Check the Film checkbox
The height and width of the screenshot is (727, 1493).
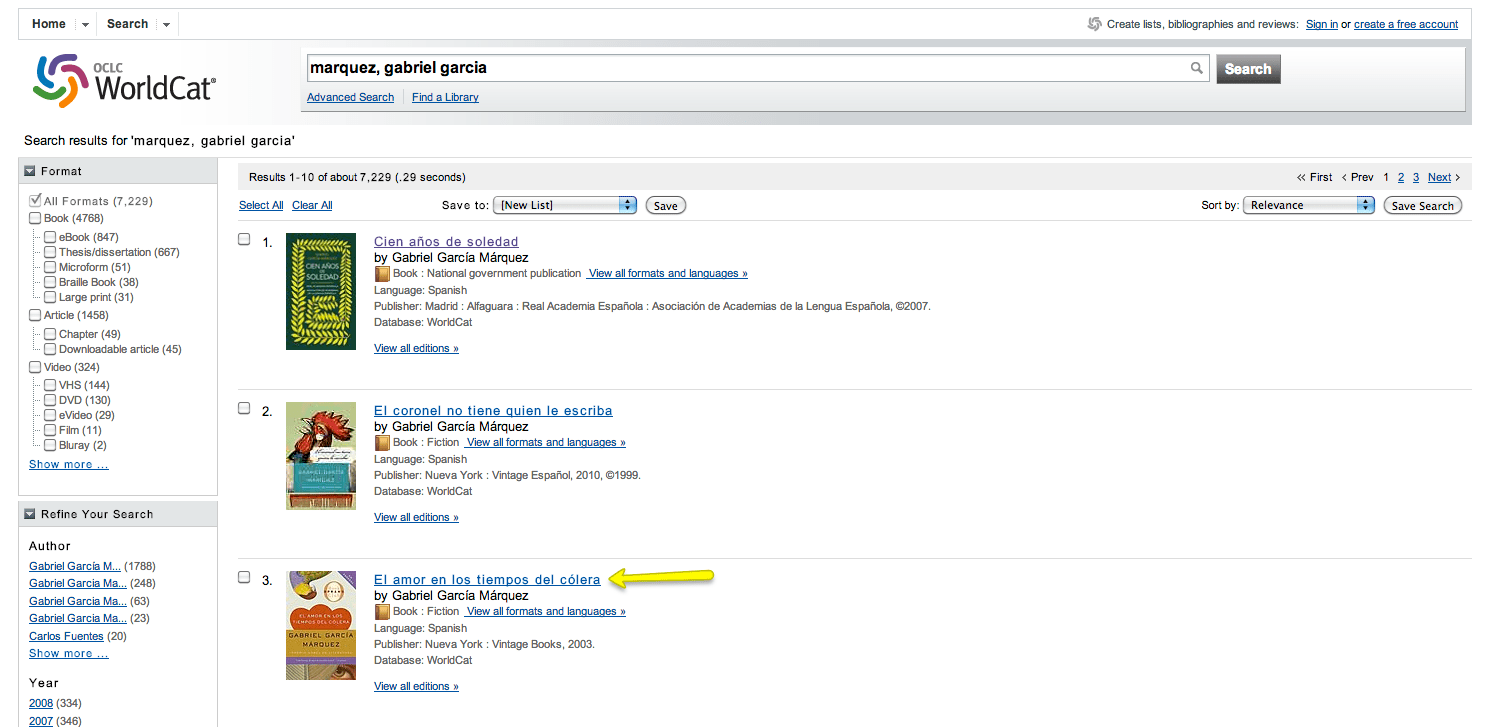[50, 430]
